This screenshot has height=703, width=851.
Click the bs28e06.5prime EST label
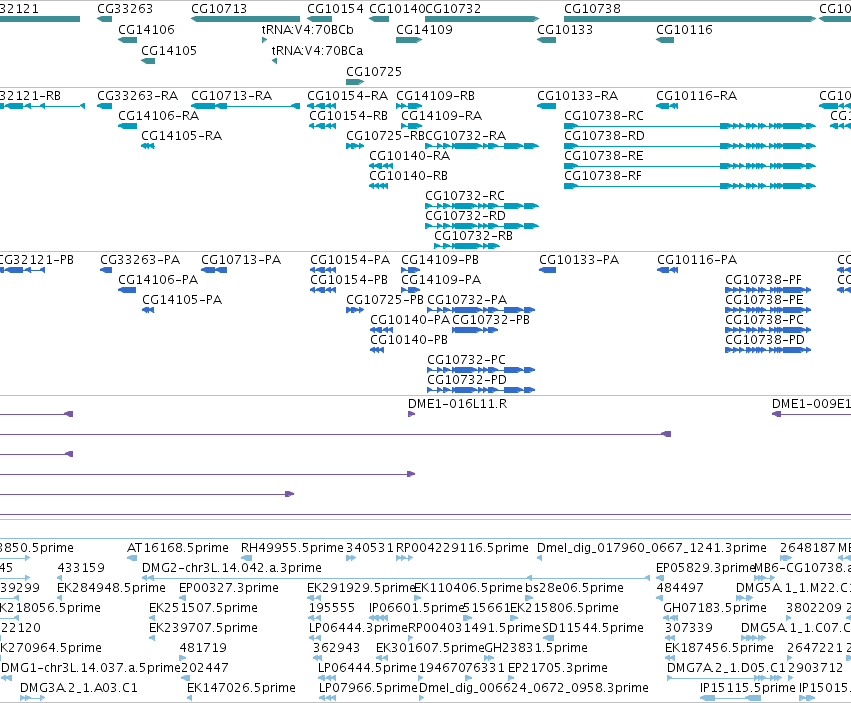click(x=574, y=588)
